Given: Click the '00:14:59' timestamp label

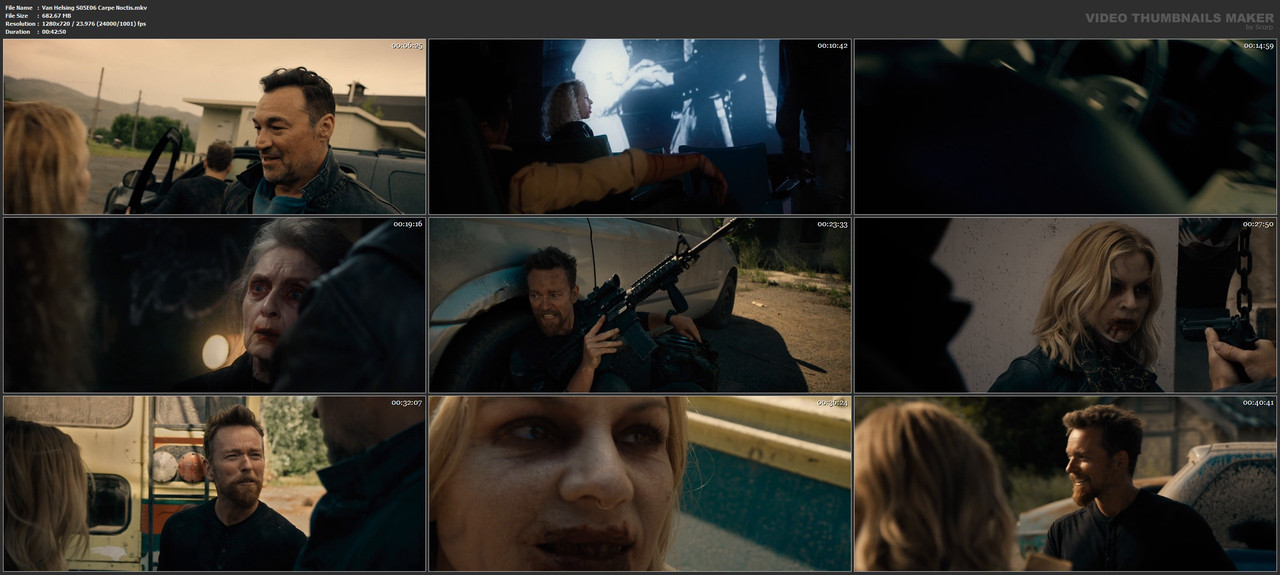Looking at the screenshot, I should 1258,46.
